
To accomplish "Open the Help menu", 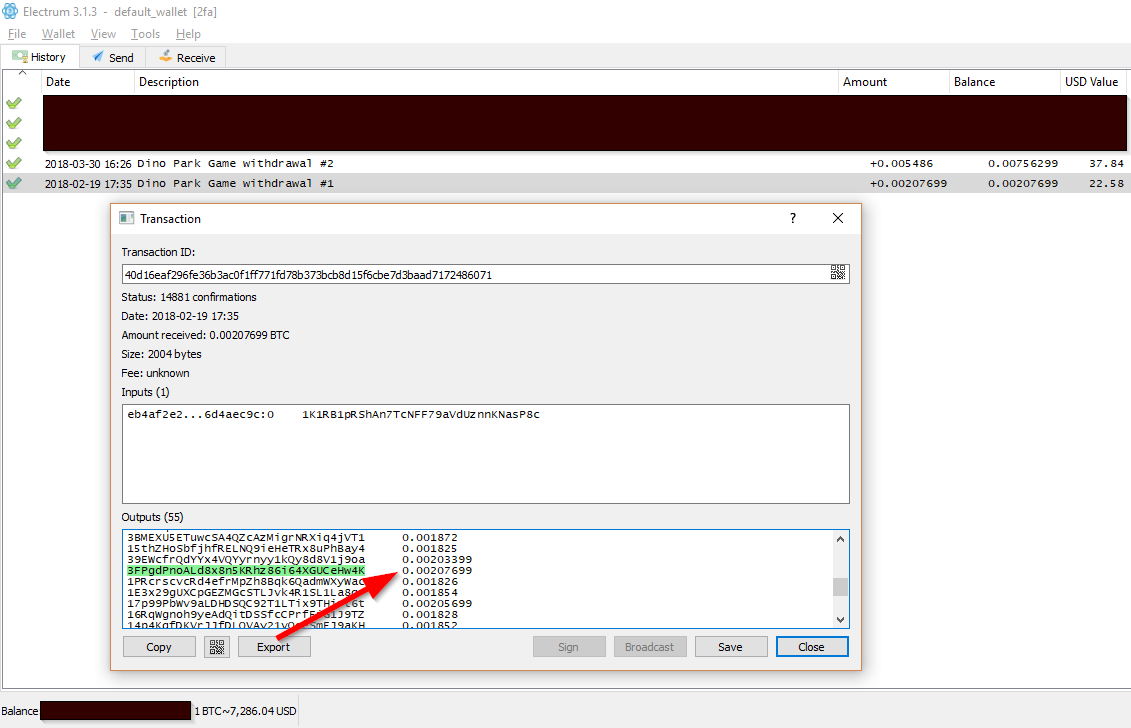I will (188, 34).
